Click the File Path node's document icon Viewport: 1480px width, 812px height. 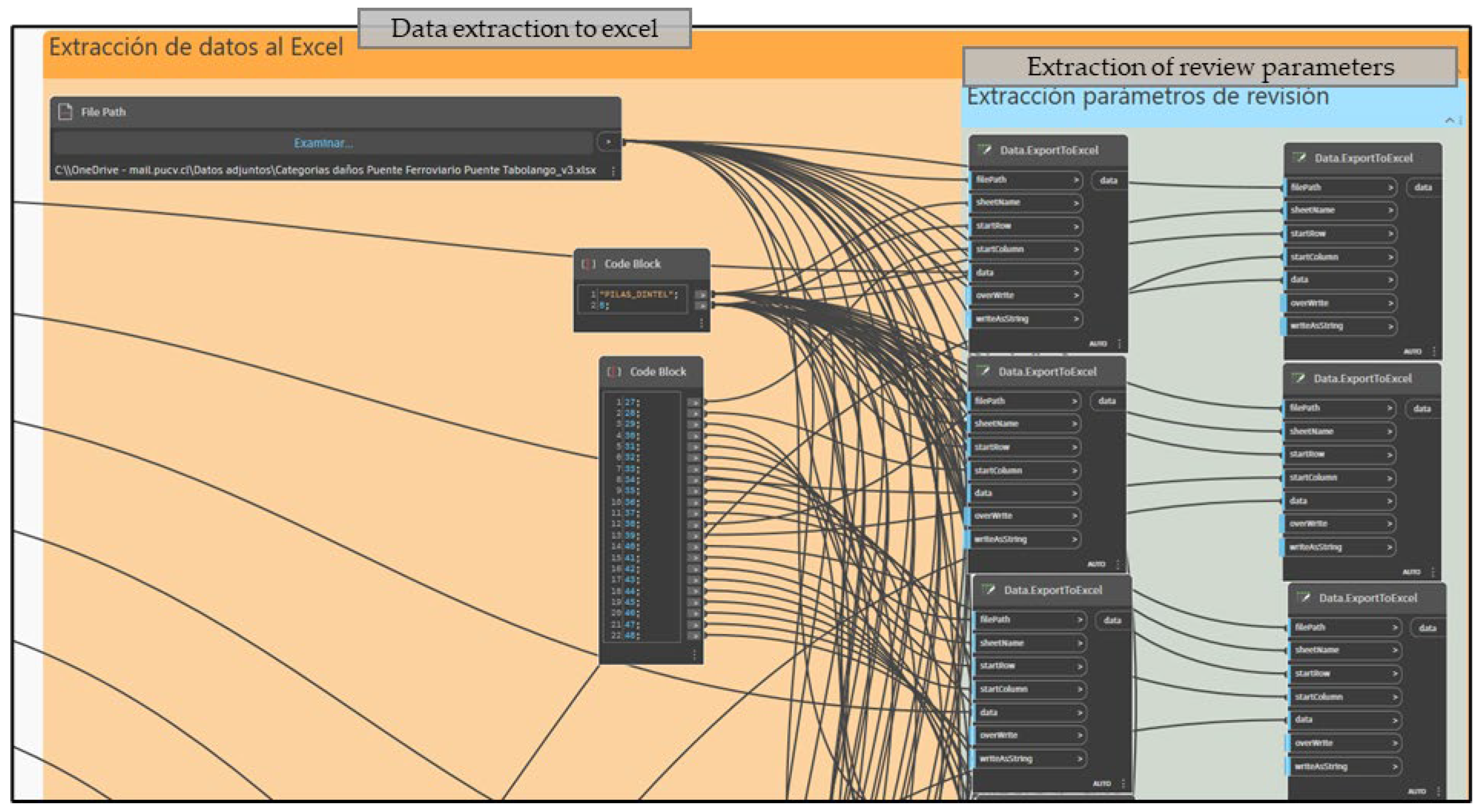(x=65, y=111)
